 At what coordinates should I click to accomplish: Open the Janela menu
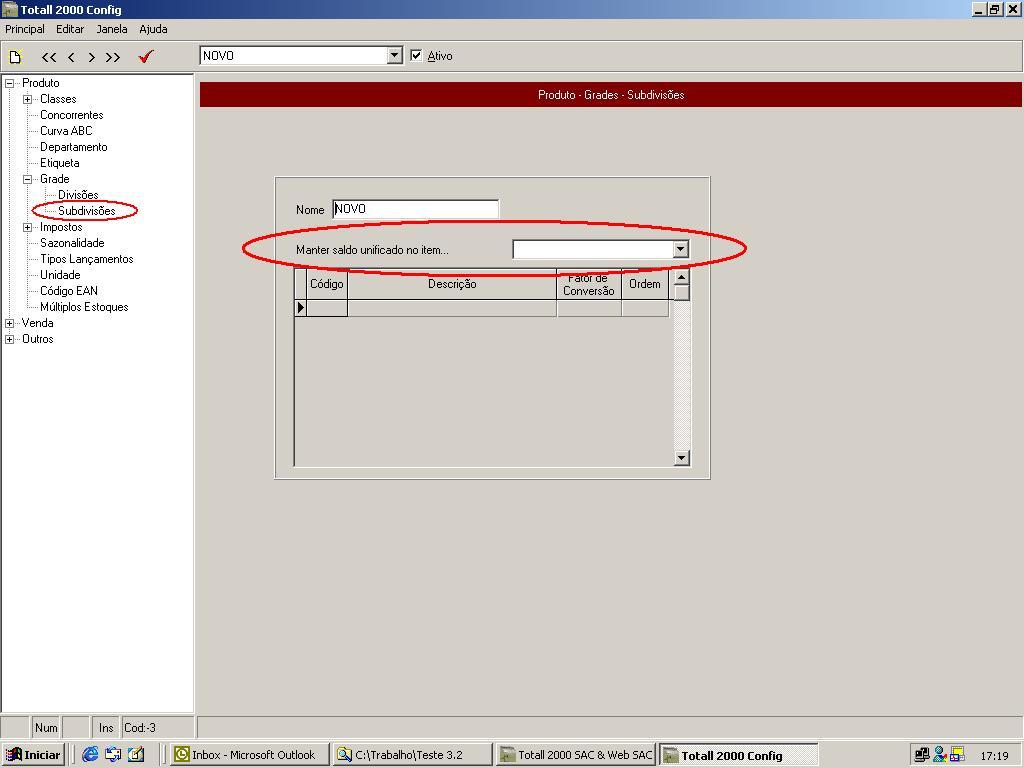pos(112,29)
